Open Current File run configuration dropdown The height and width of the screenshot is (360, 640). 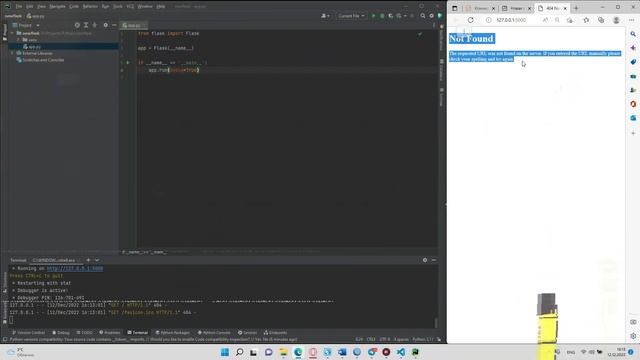[x=351, y=16]
